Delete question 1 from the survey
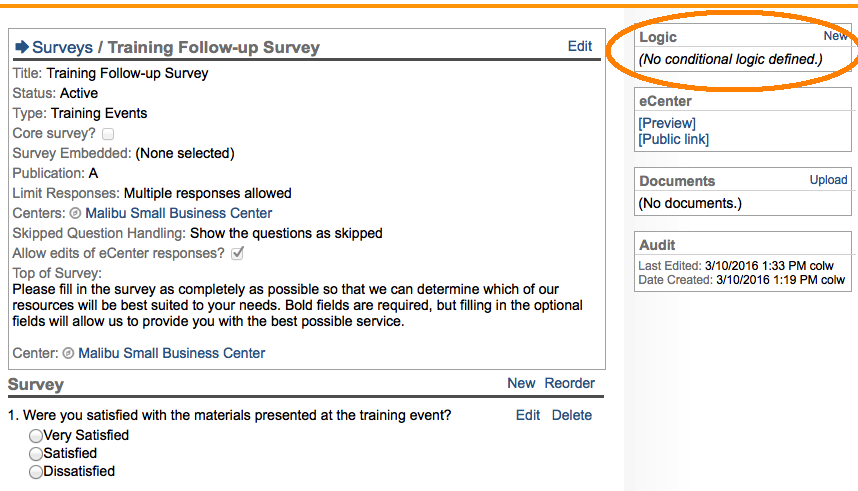The image size is (858, 491). (572, 415)
